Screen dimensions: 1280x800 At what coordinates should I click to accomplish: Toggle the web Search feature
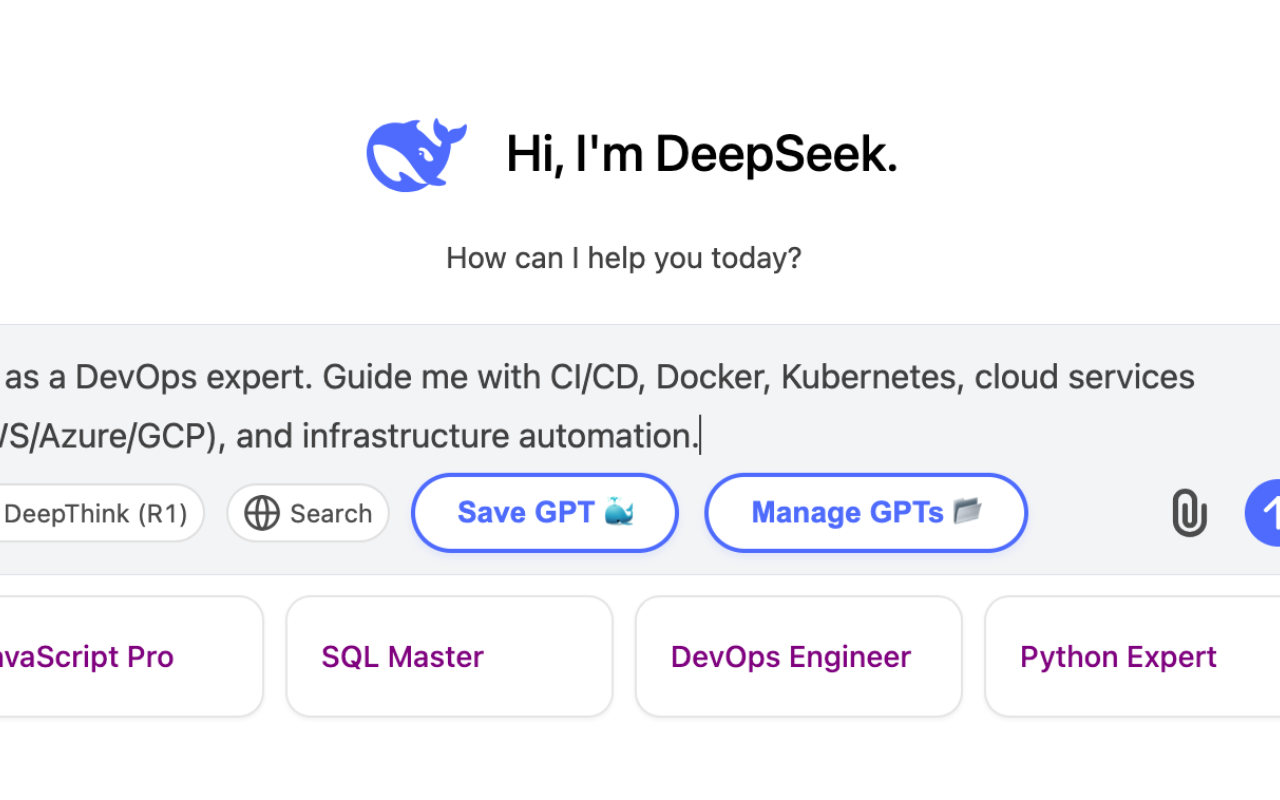[308, 513]
